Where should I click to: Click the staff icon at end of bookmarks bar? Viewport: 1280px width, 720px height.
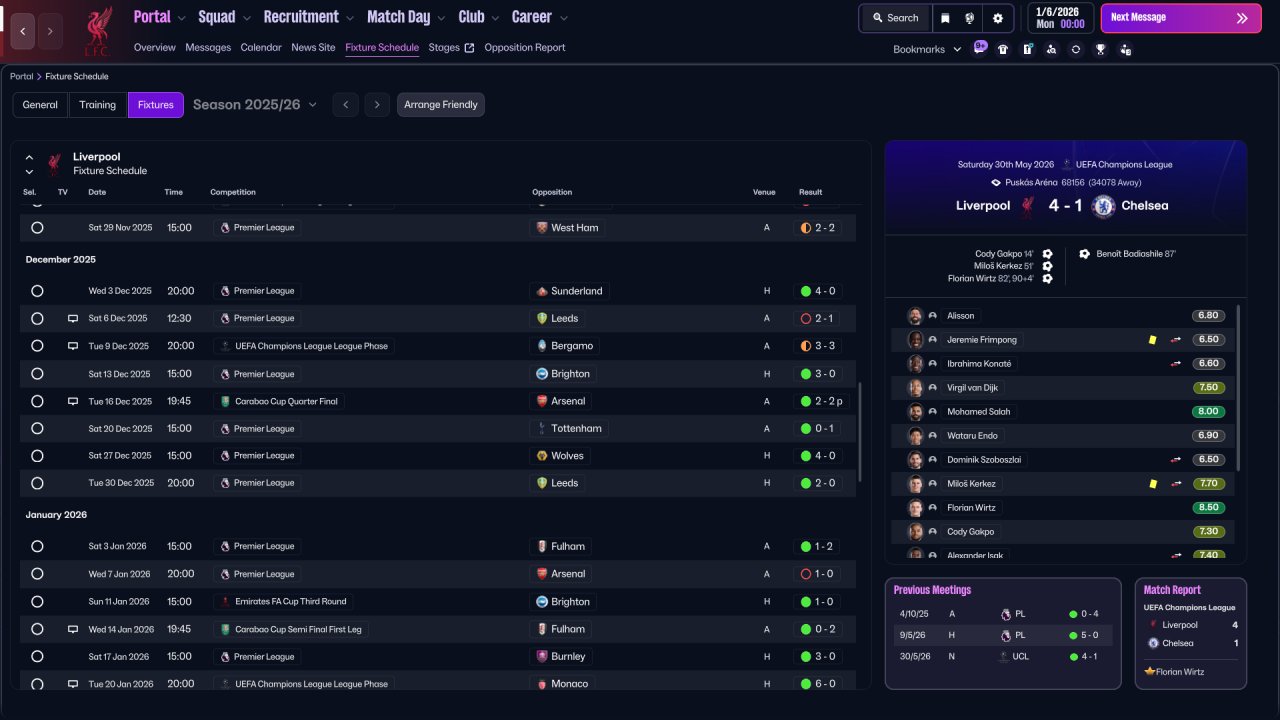pos(1125,49)
